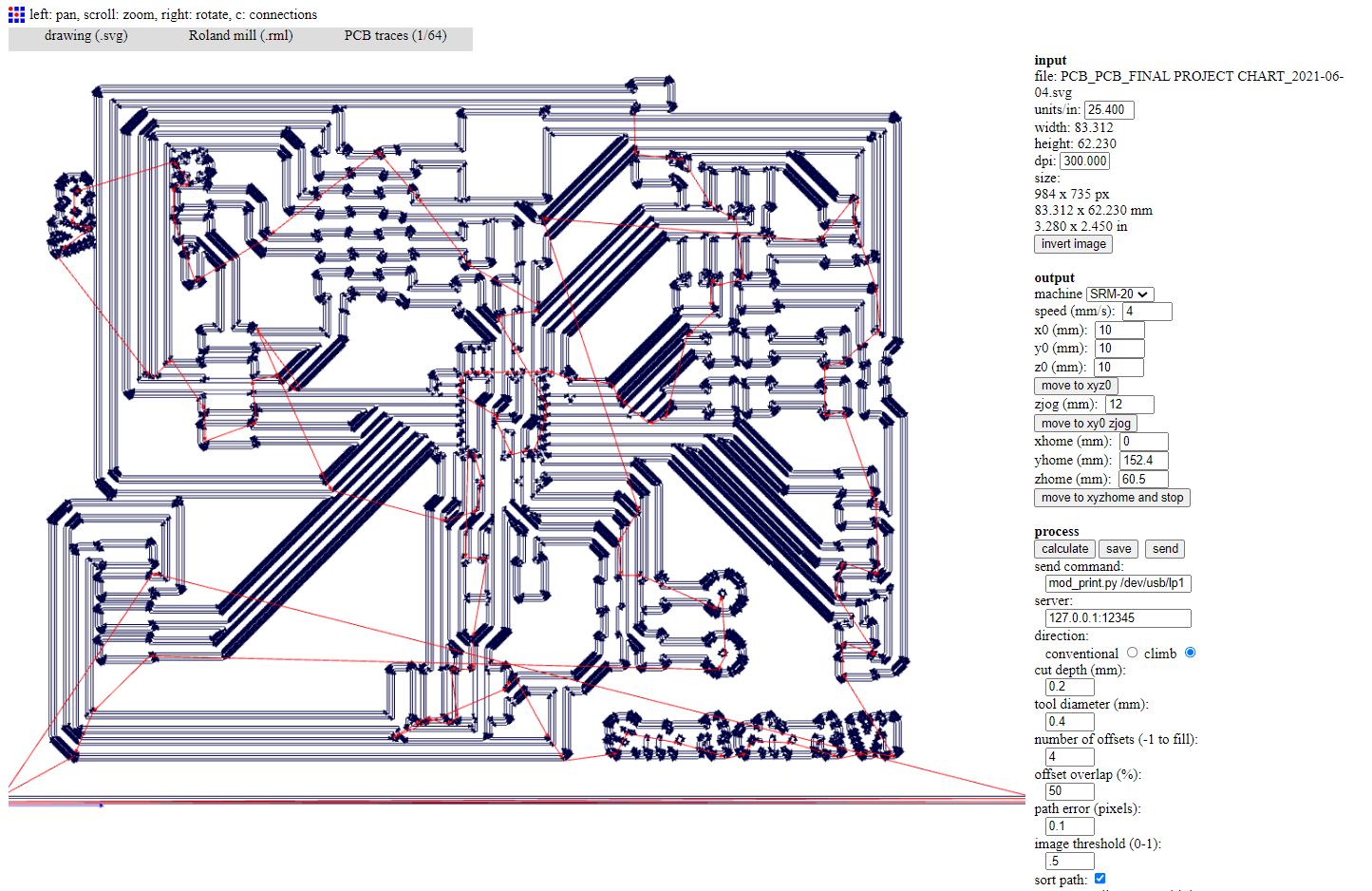The image size is (1372, 891).
Task: Click the cut depth (mm) field
Action: [x=1070, y=687]
